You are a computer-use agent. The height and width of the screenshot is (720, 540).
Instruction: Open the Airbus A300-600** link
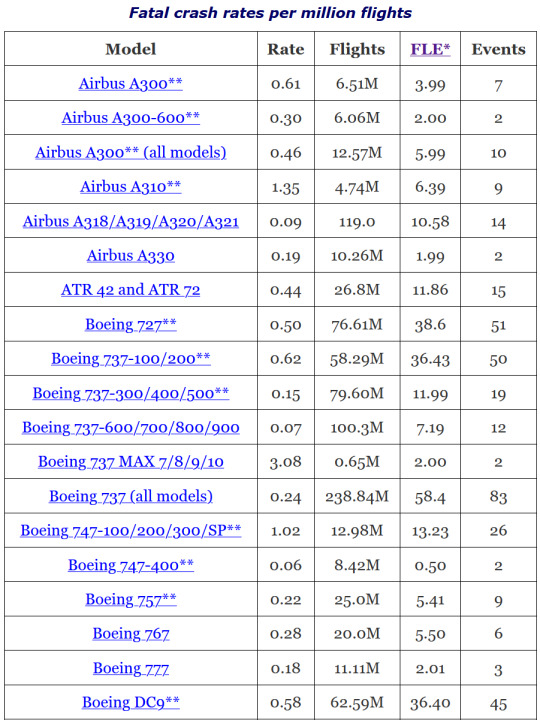pos(130,118)
